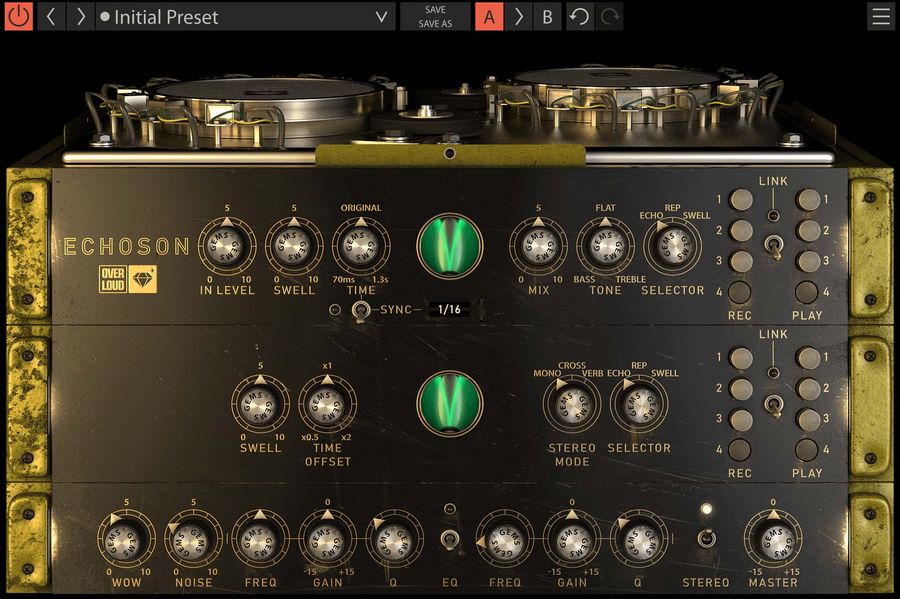Click the TIME OFFSET knob
This screenshot has height=599, width=900.
point(327,404)
